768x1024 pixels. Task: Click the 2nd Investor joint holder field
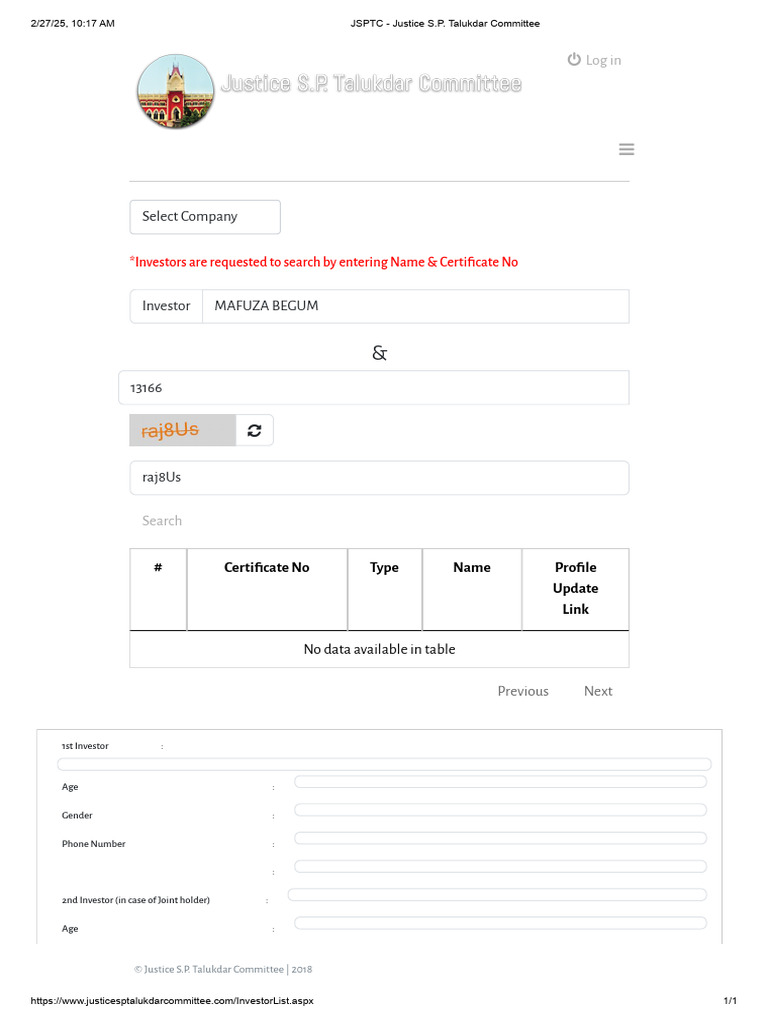pyautogui.click(x=497, y=895)
